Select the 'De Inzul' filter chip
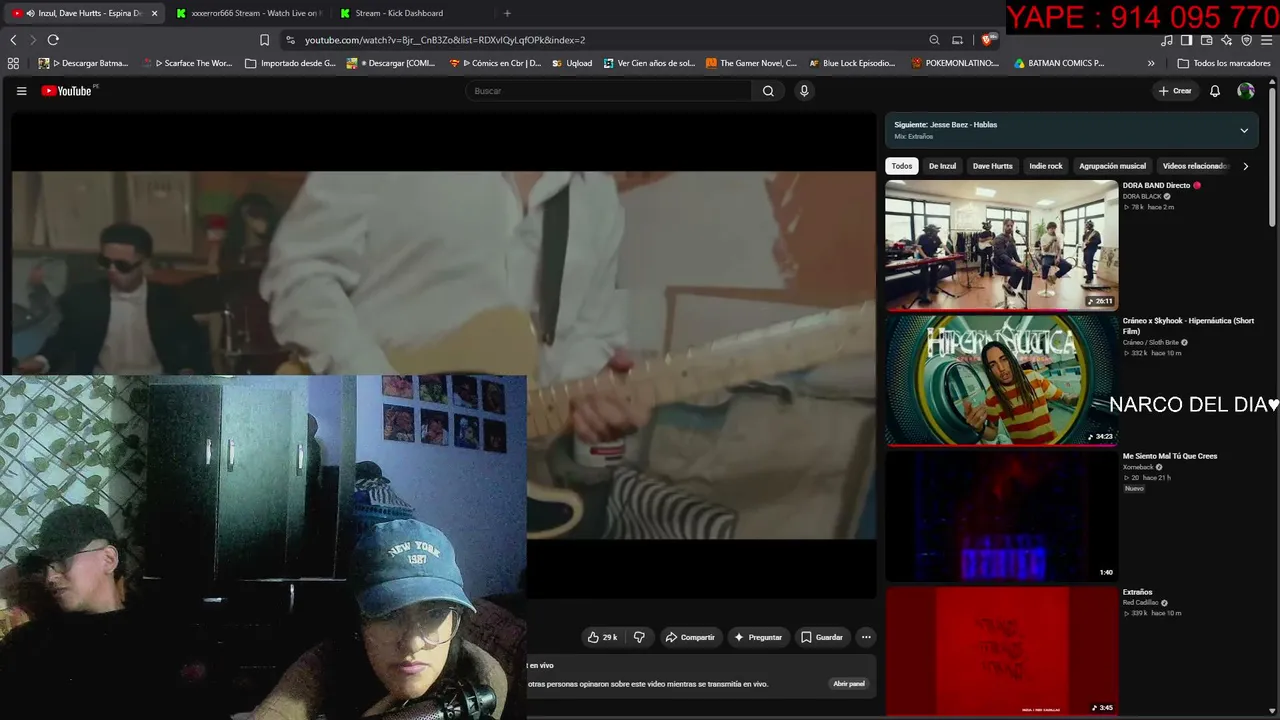1280x720 pixels. tap(942, 166)
